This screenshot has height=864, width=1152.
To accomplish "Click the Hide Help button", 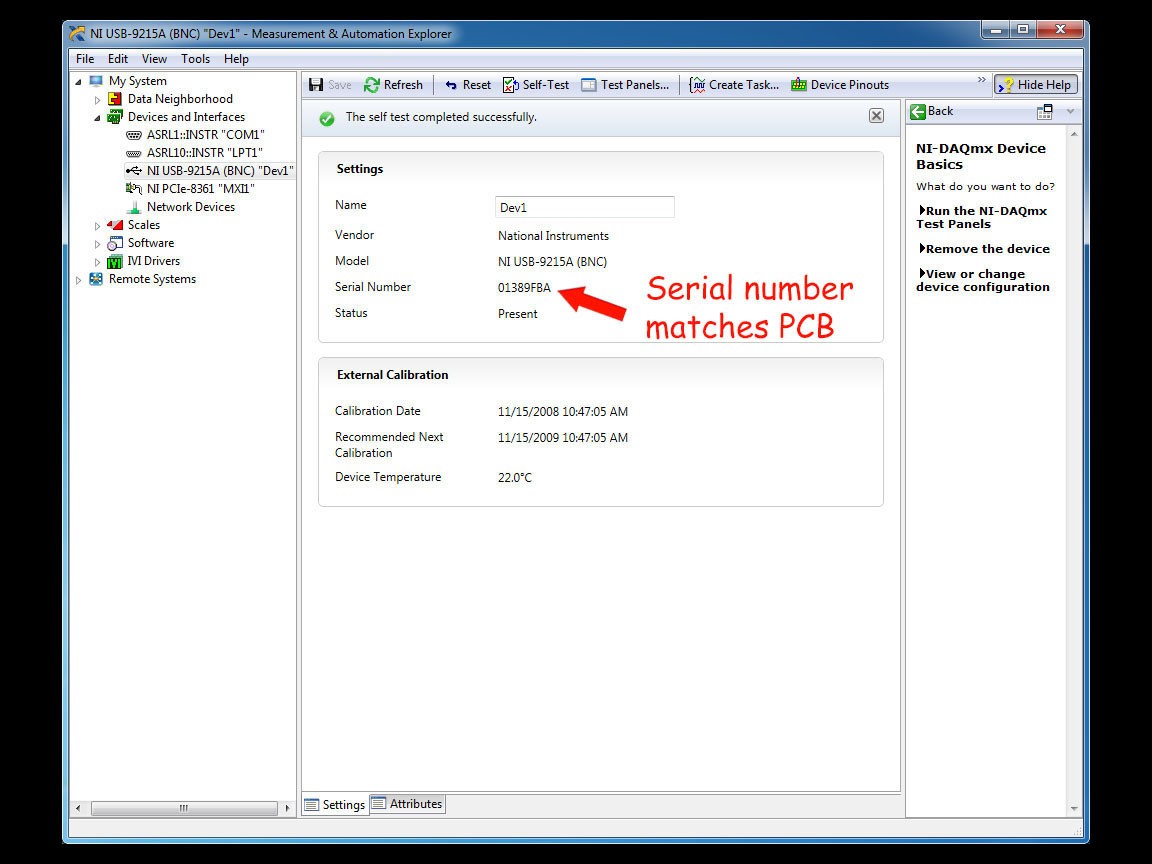I will pyautogui.click(x=1036, y=85).
